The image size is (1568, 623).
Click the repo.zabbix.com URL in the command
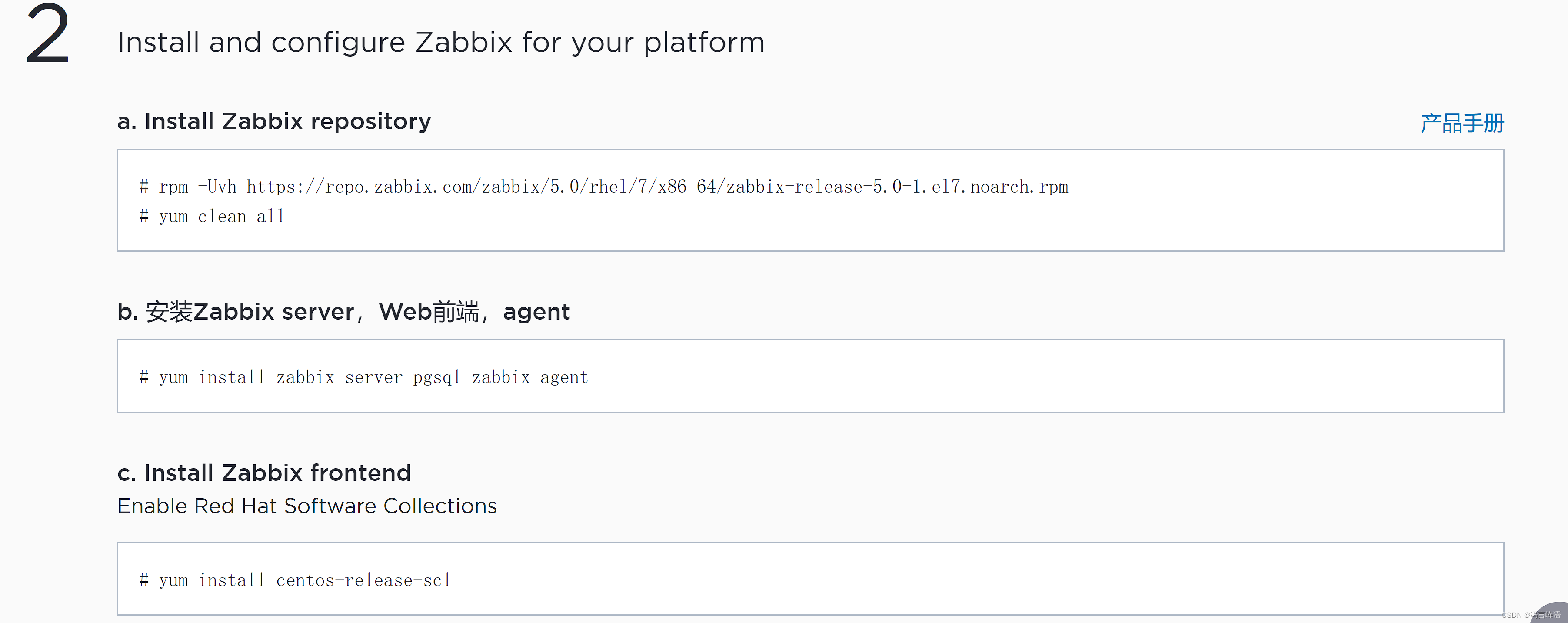click(x=657, y=187)
